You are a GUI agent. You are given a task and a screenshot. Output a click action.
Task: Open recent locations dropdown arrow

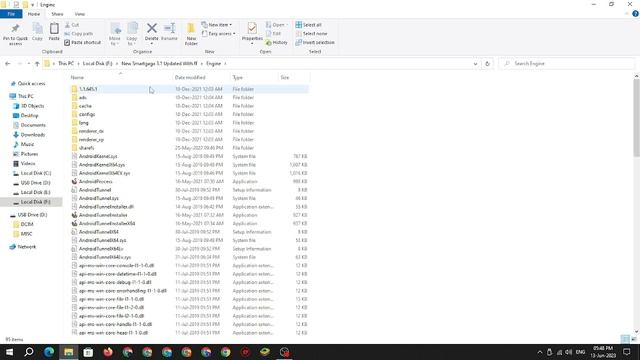tap(29, 64)
